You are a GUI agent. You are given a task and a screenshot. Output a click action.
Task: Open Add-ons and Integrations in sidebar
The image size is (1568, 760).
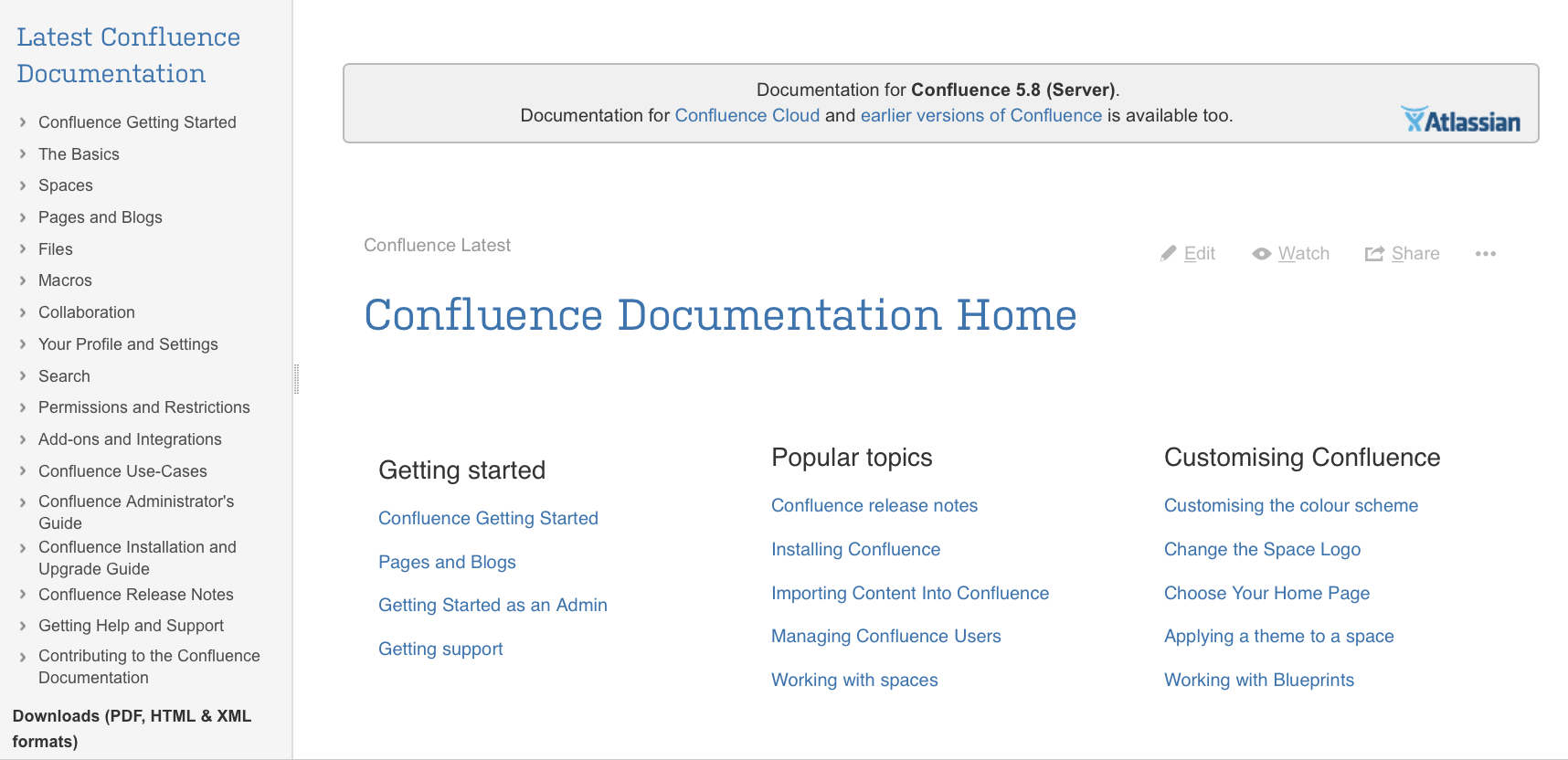pyautogui.click(x=130, y=439)
